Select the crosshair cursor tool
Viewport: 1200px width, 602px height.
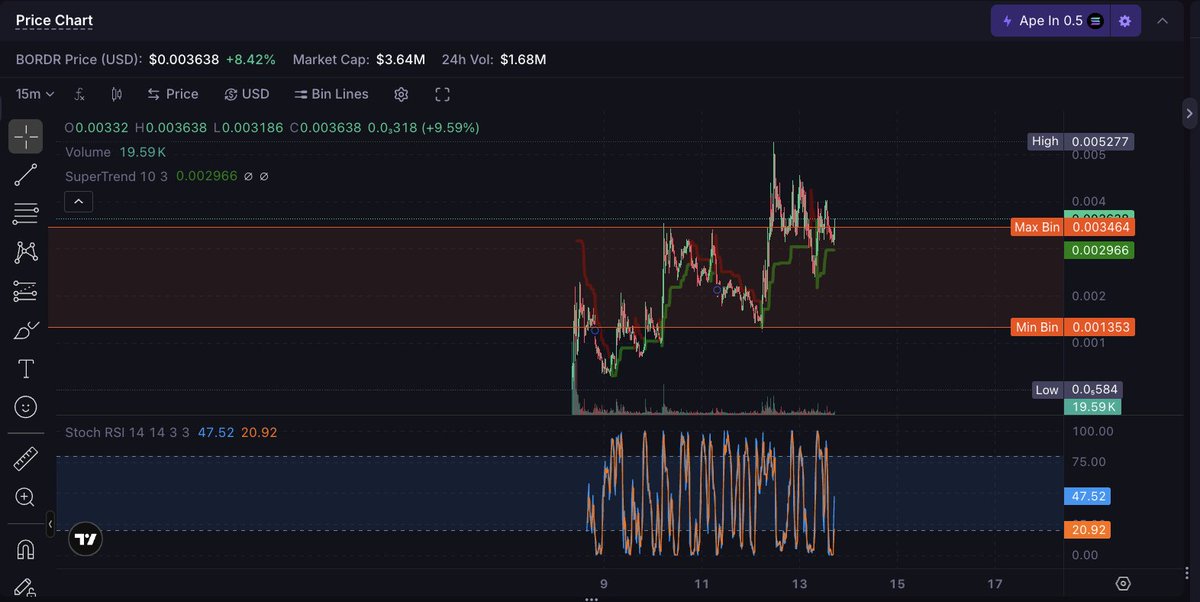pos(26,136)
